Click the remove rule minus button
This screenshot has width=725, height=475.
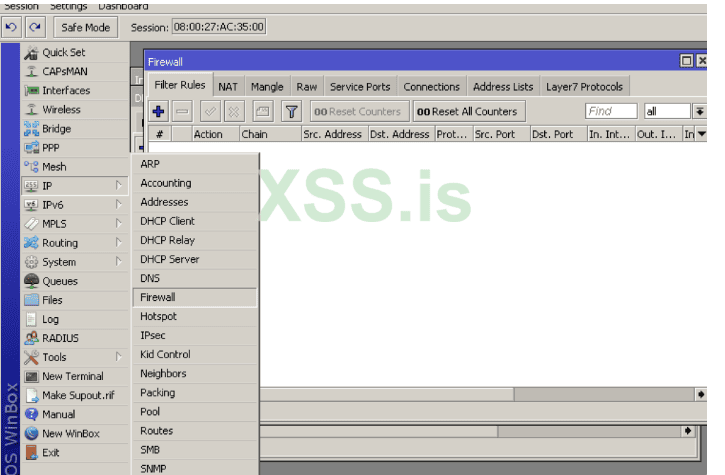click(x=183, y=111)
